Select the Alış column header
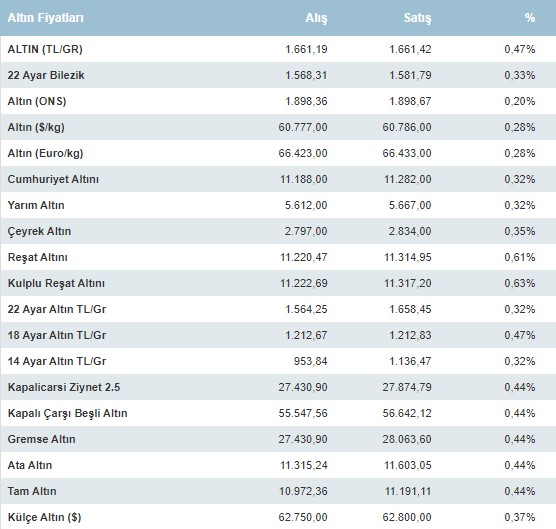This screenshot has height=529, width=556. [316, 18]
